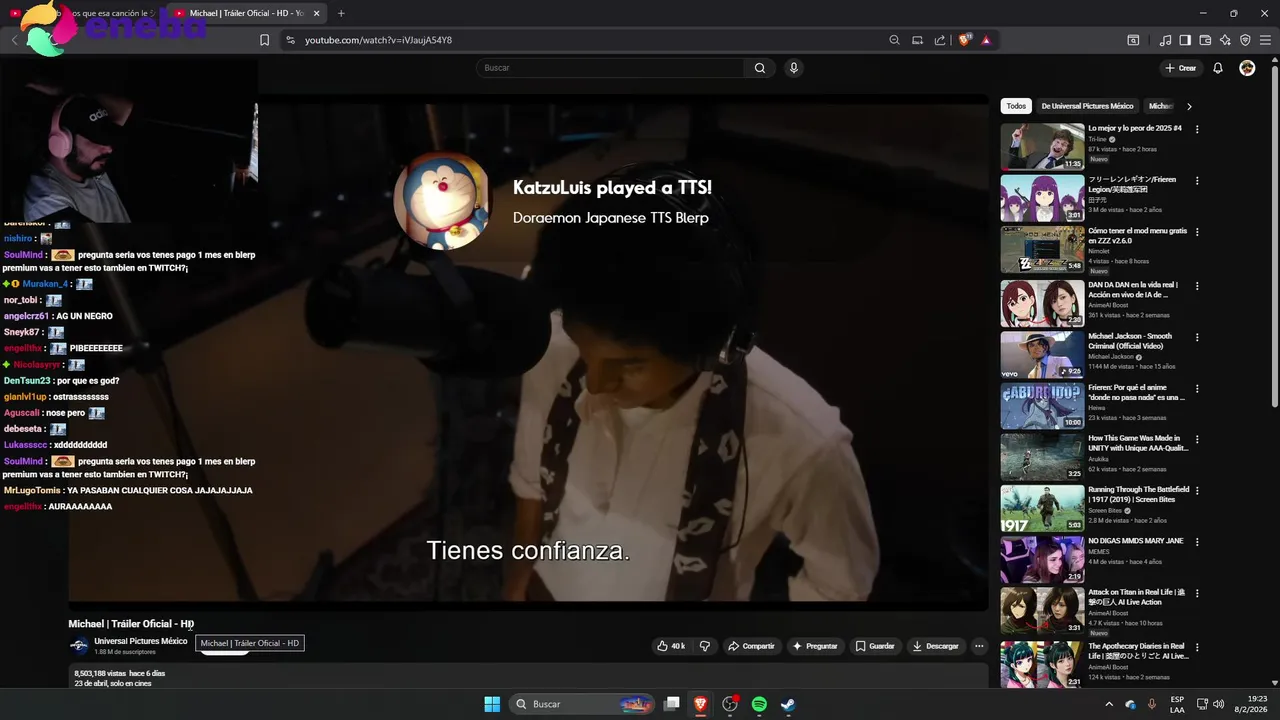Click the share icon in address bar
The width and height of the screenshot is (1280, 720).
(940, 40)
